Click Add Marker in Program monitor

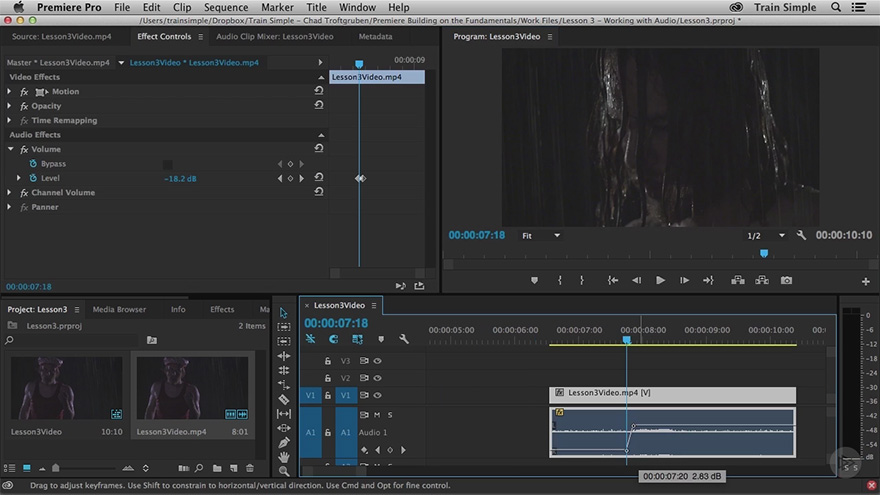pyautogui.click(x=534, y=280)
